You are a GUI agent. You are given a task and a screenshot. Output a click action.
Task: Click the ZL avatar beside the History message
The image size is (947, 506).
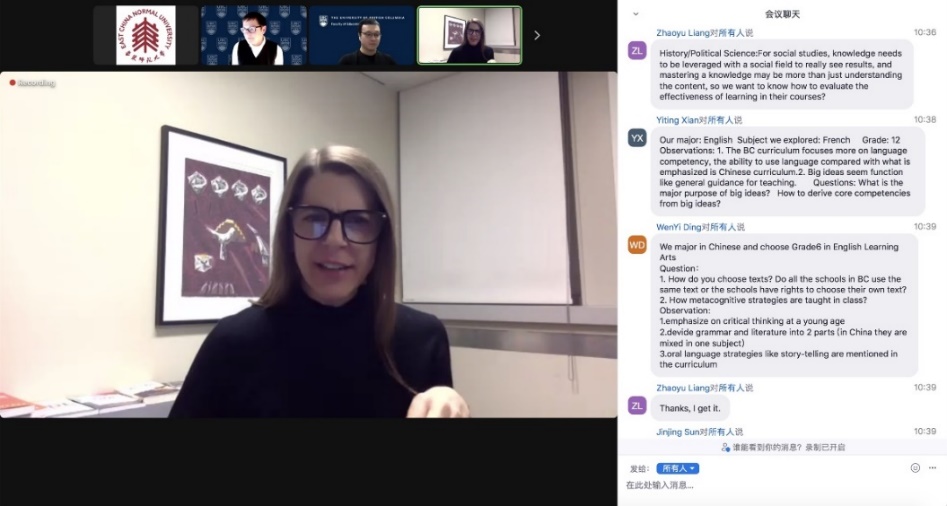637,51
